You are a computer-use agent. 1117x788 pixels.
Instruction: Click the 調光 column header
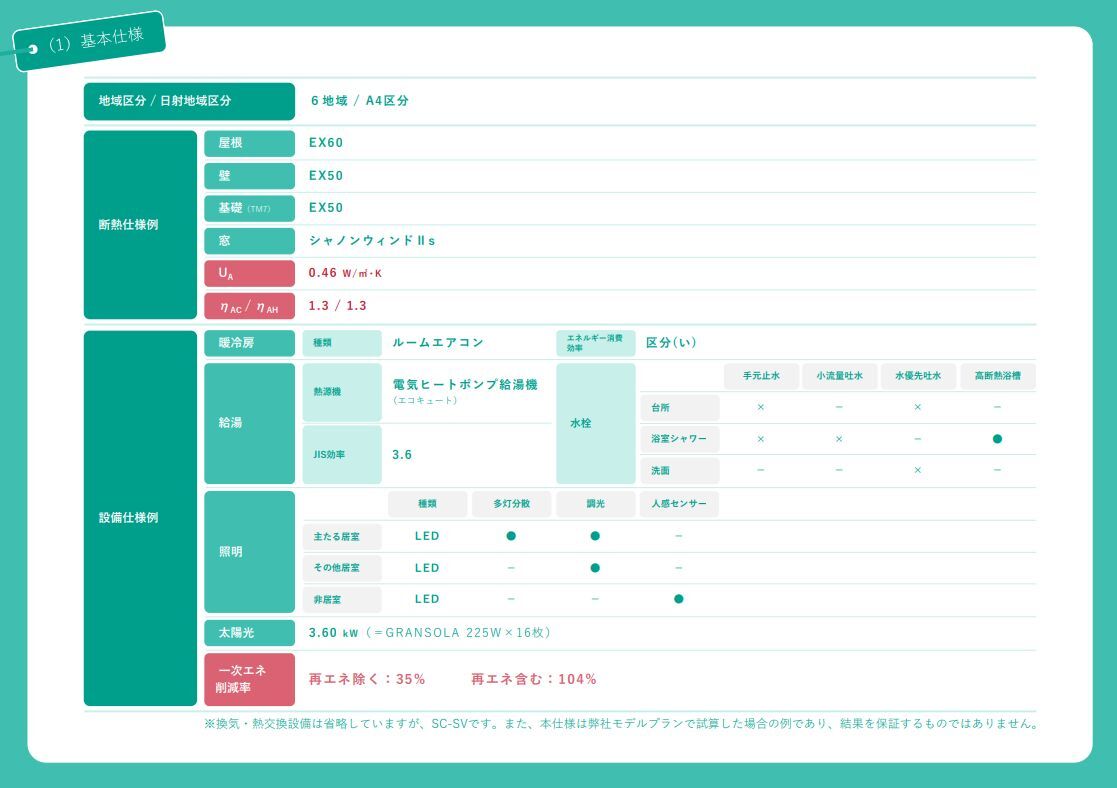click(x=596, y=504)
